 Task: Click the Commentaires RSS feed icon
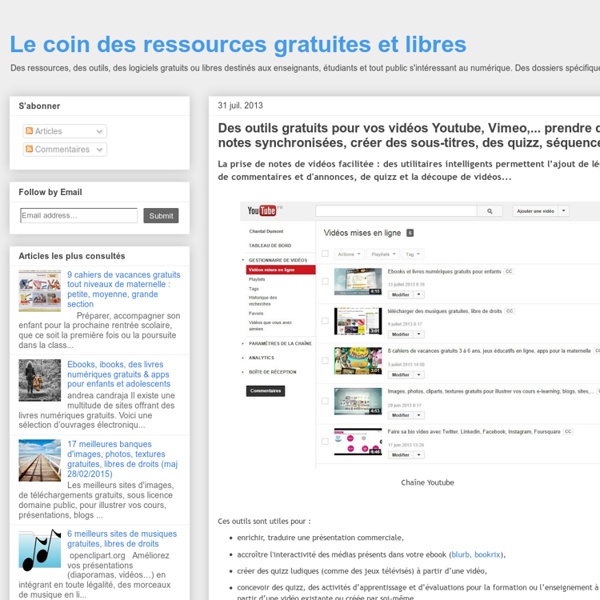29,149
